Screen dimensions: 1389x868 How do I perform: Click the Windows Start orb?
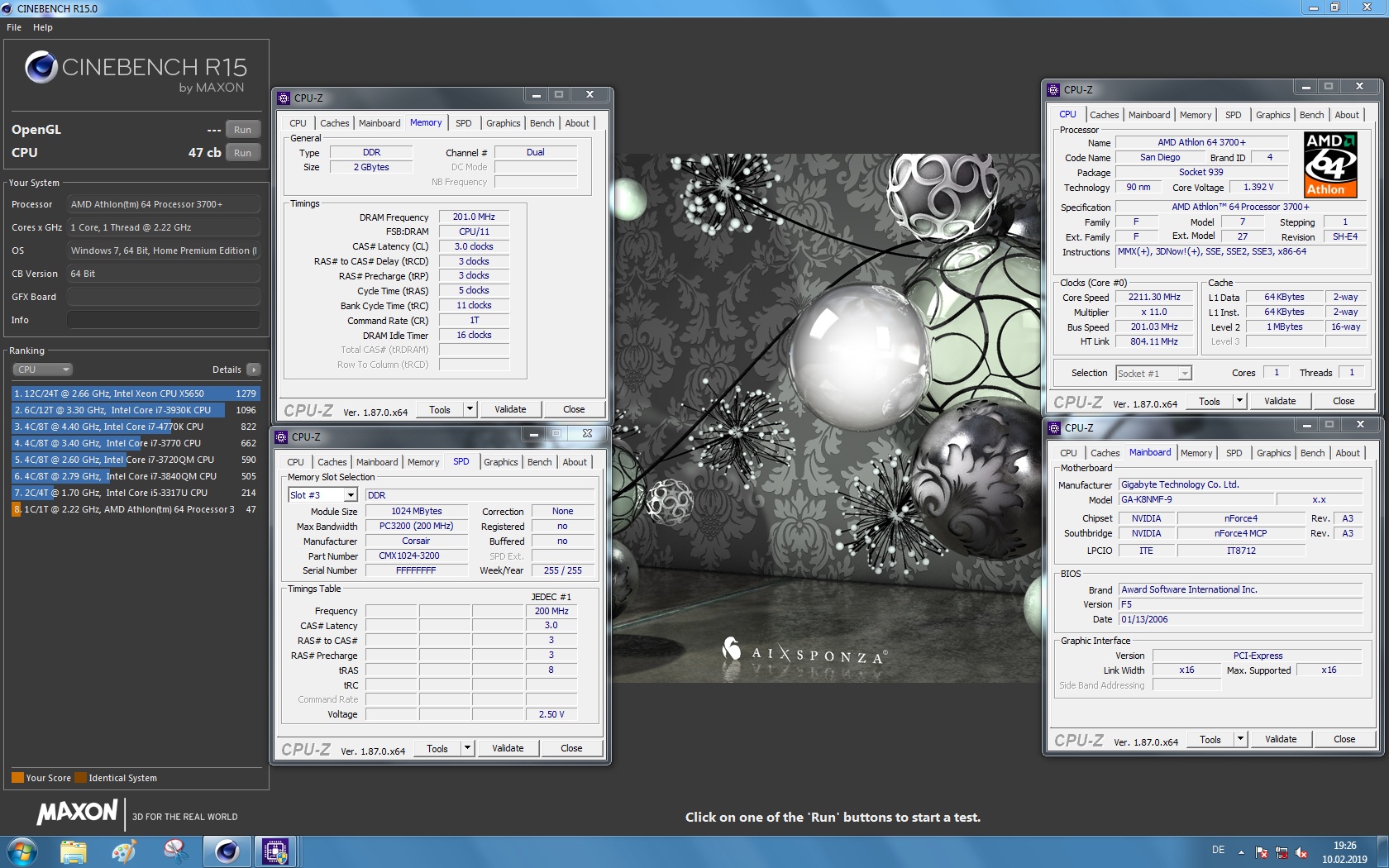coord(22,851)
